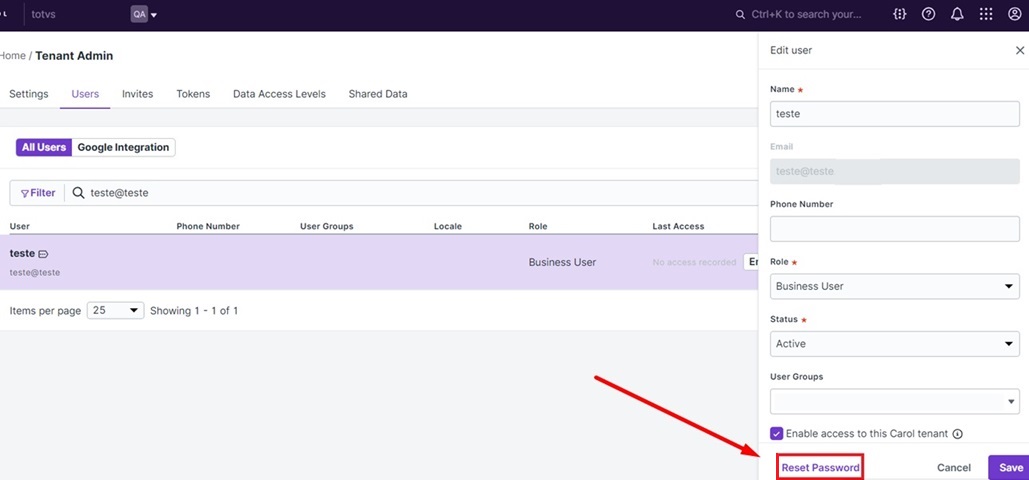Click the Ctrl+K global search box
The height and width of the screenshot is (480, 1029).
(806, 14)
